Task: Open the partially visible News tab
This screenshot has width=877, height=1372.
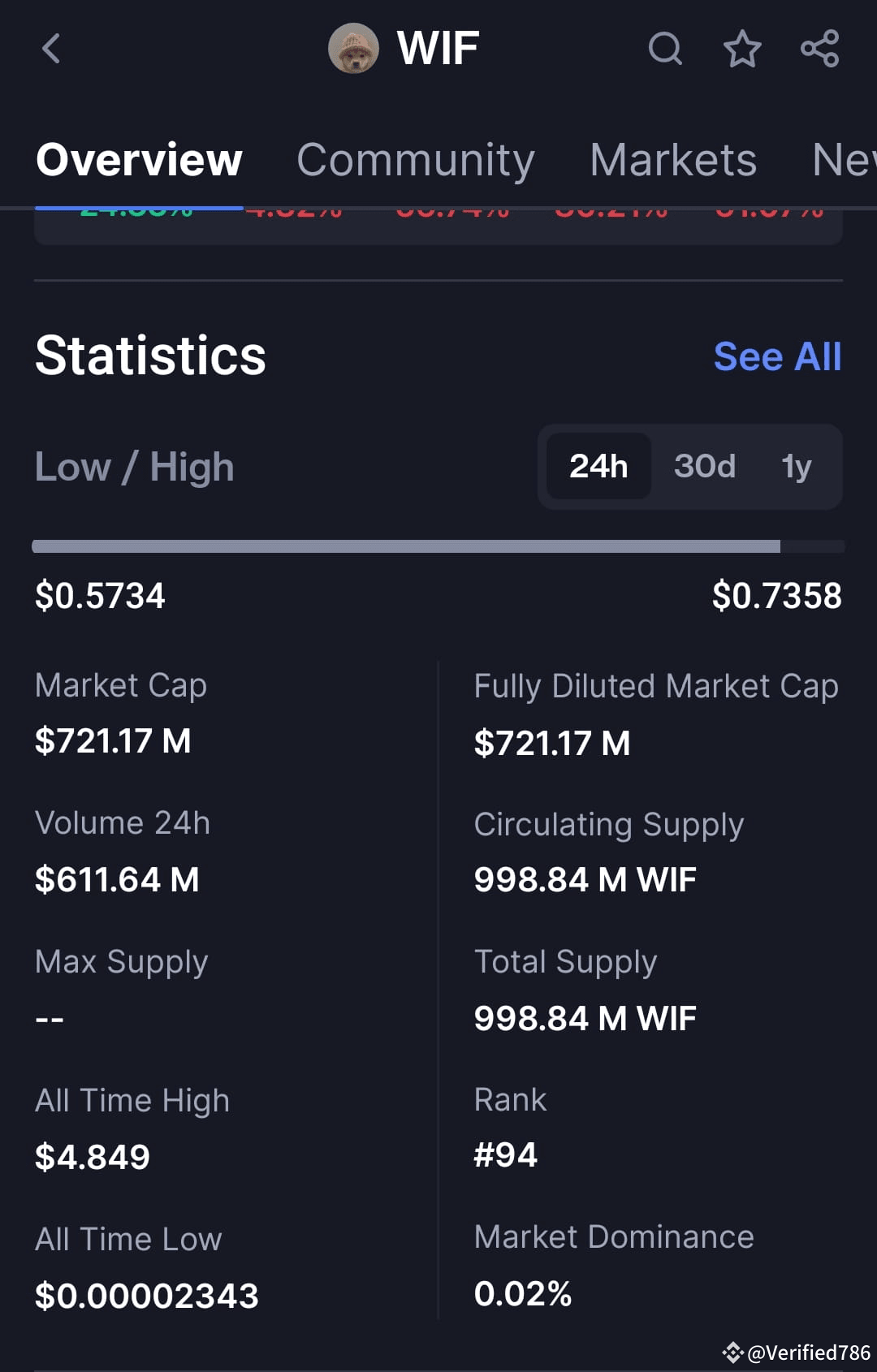Action: [x=844, y=159]
